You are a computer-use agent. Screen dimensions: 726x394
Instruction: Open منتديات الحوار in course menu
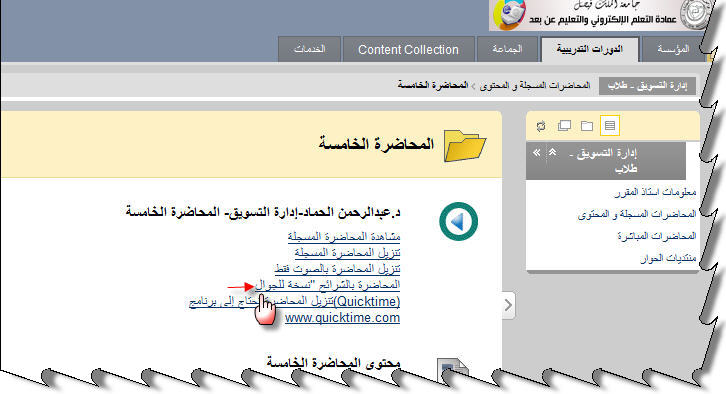tap(669, 258)
